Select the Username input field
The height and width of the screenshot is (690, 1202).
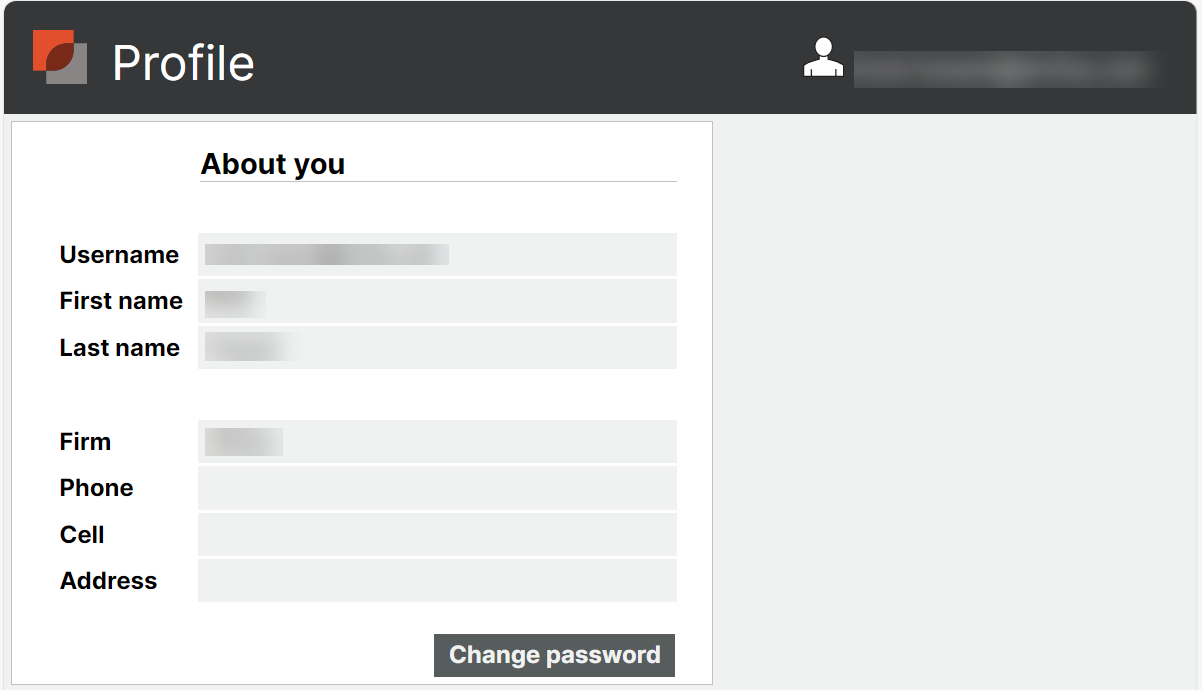click(x=437, y=255)
